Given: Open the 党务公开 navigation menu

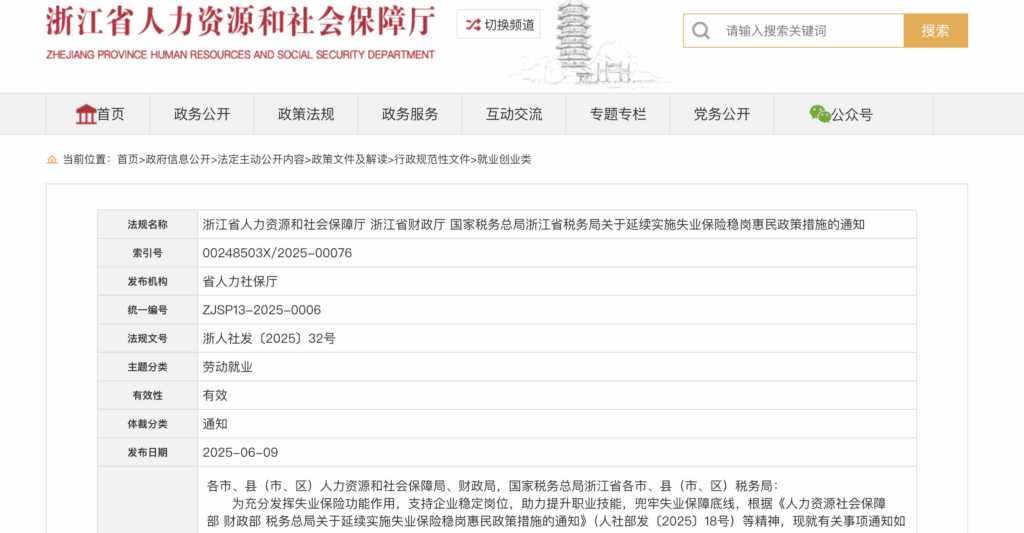Looking at the screenshot, I should click(722, 114).
